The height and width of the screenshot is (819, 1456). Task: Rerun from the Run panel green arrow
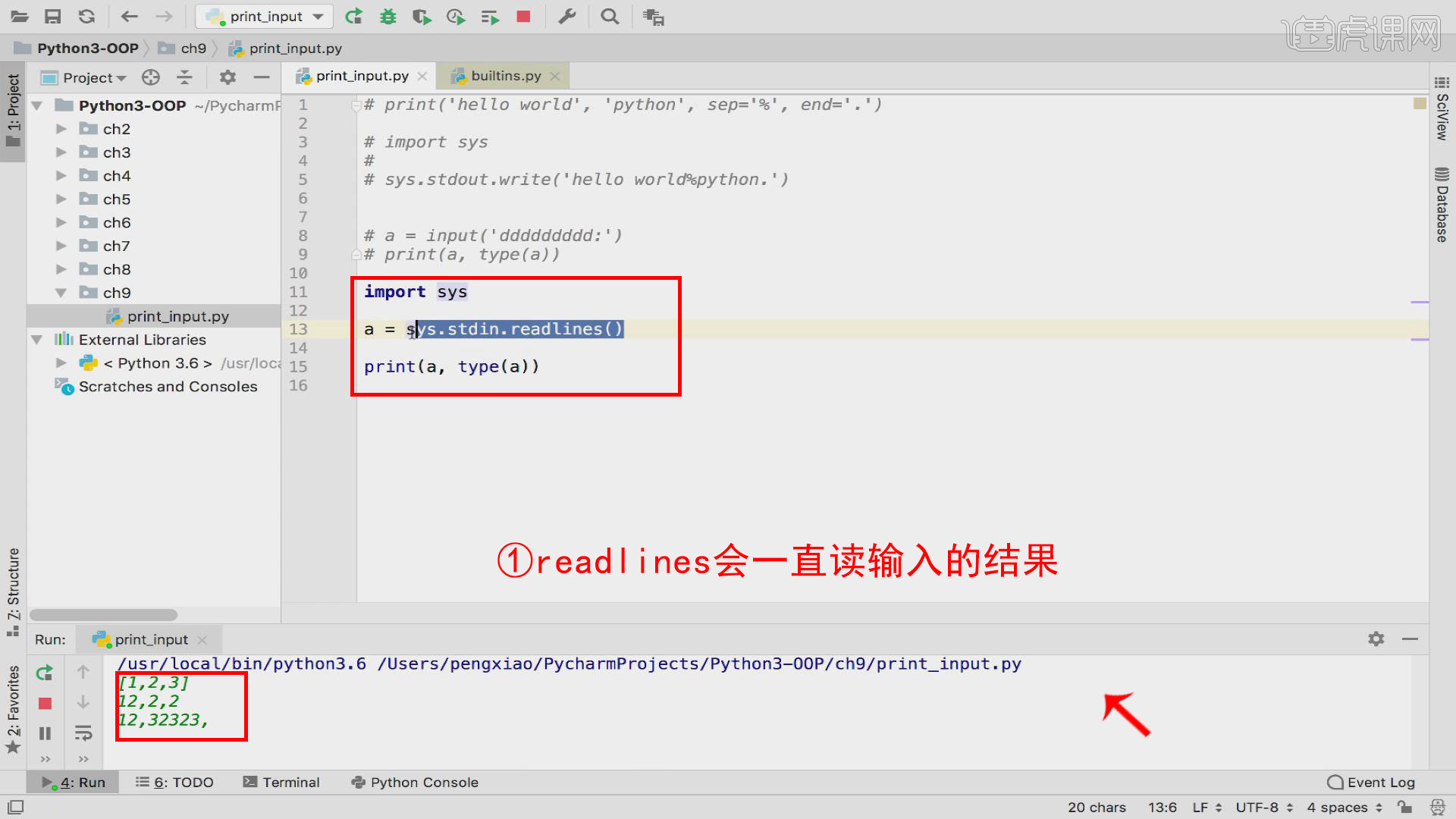45,672
